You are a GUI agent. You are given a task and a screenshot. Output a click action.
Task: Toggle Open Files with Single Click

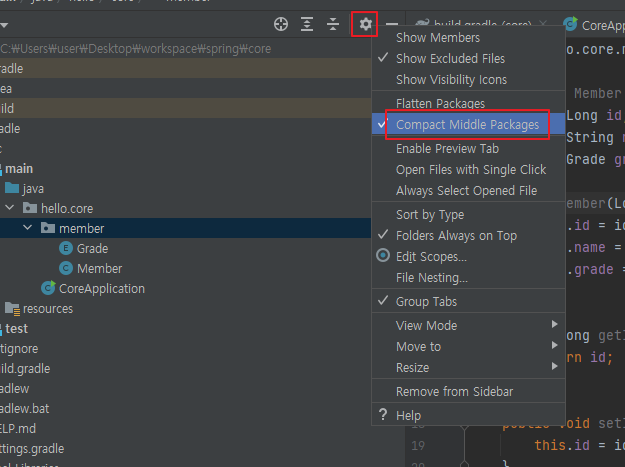tap(468, 170)
